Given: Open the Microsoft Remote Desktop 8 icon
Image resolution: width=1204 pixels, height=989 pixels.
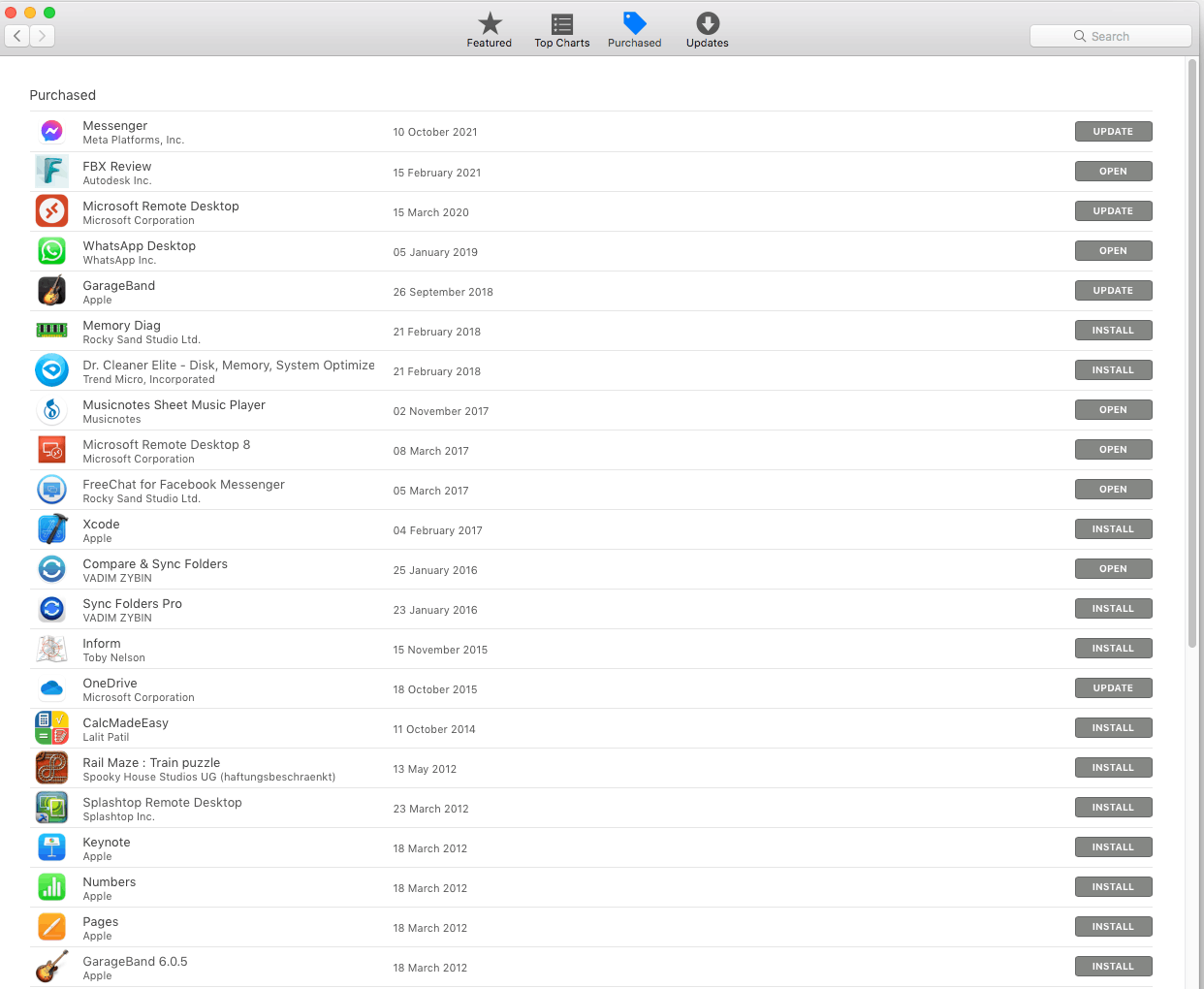Looking at the screenshot, I should point(52,449).
